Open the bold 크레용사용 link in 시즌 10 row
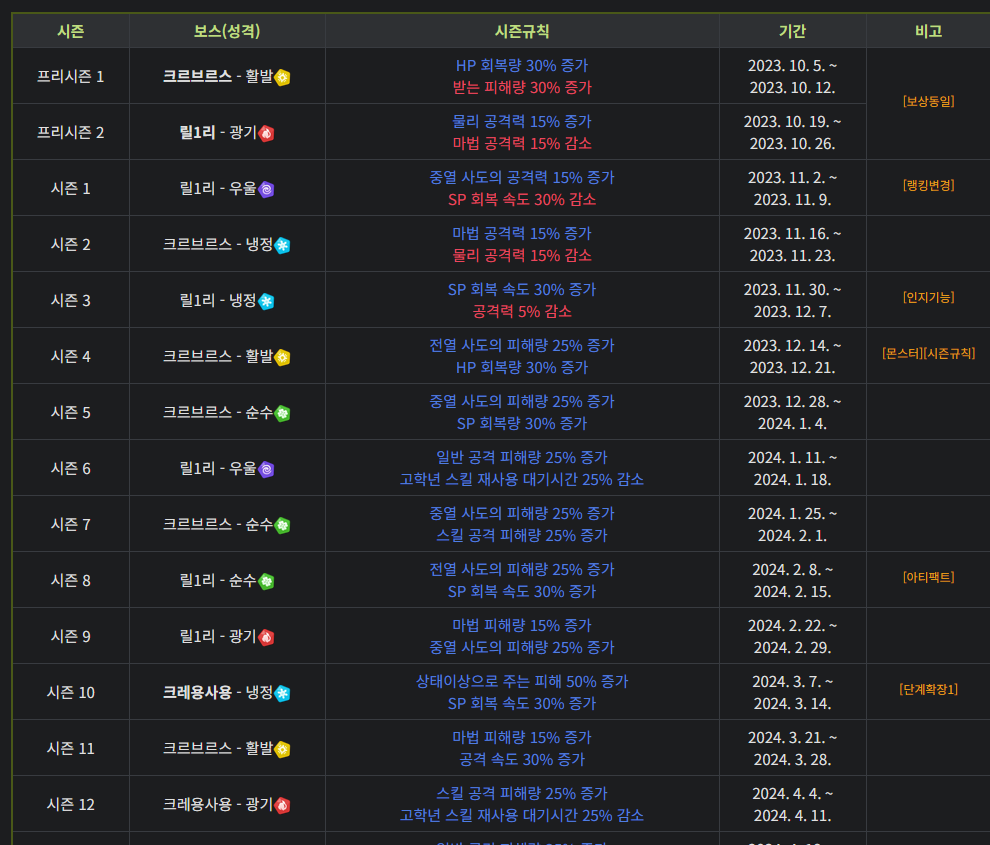Screen dimensions: 990x845 click(x=197, y=692)
